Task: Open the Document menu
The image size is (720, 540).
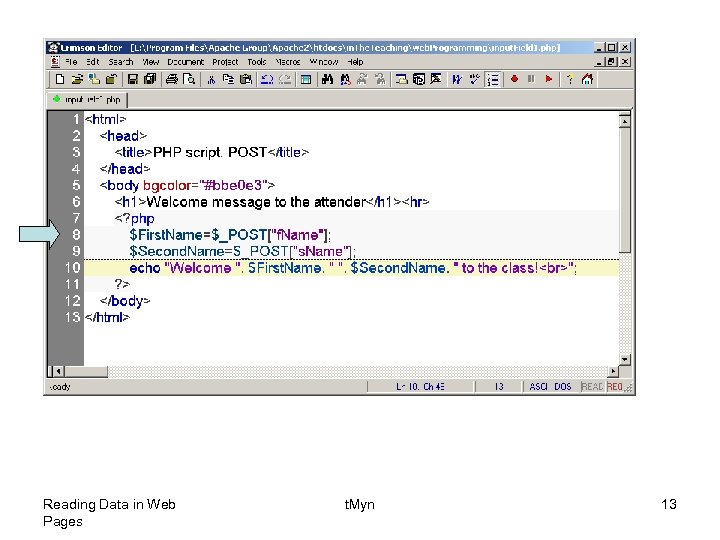Action: click(186, 62)
